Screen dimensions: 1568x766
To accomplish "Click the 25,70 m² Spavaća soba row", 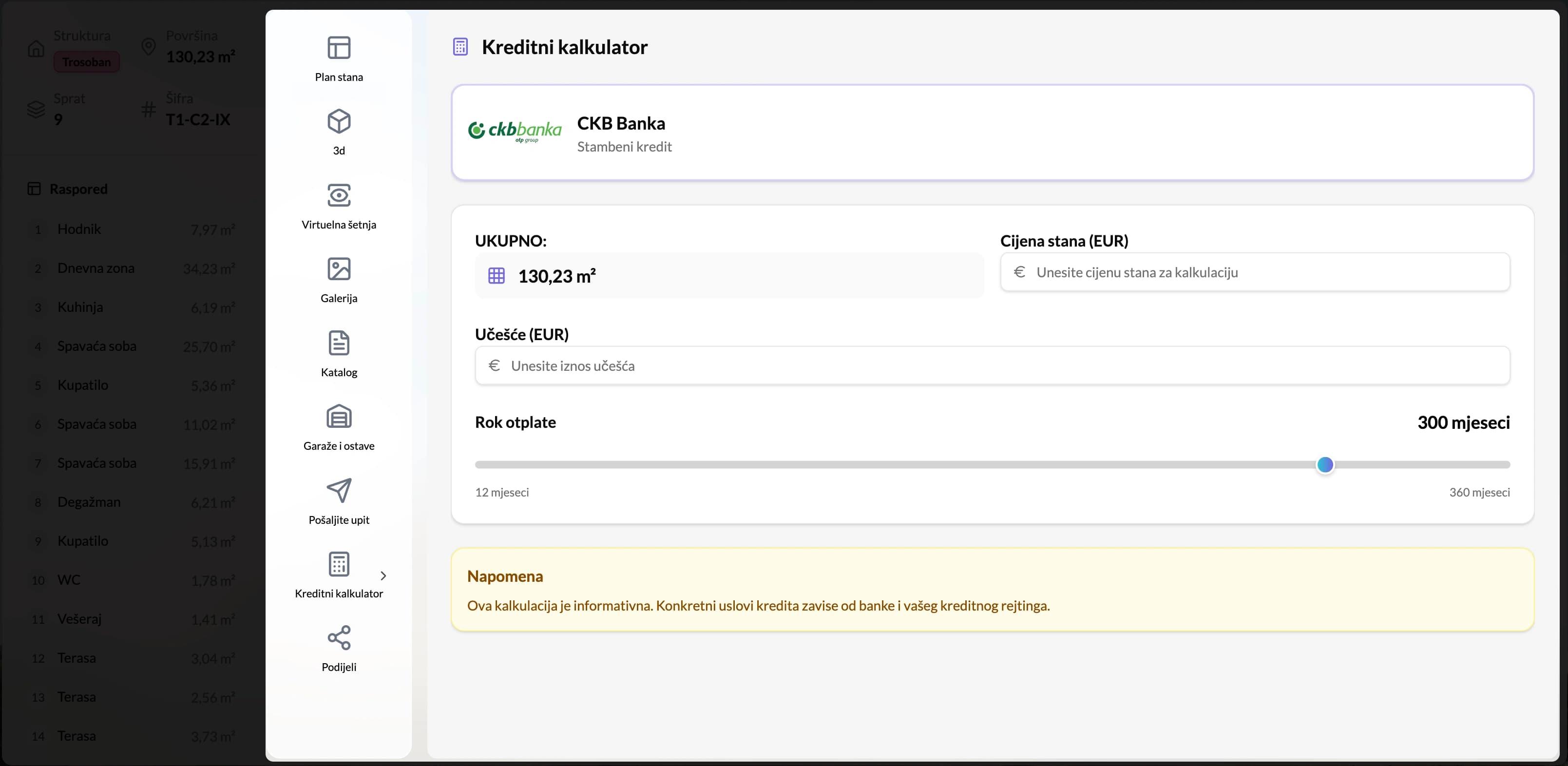I will pos(132,346).
